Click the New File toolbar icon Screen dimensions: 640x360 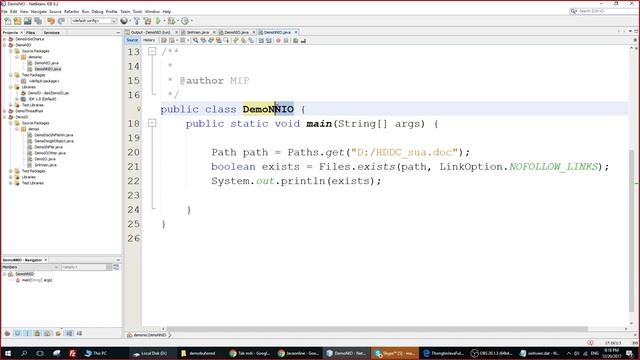(7, 21)
